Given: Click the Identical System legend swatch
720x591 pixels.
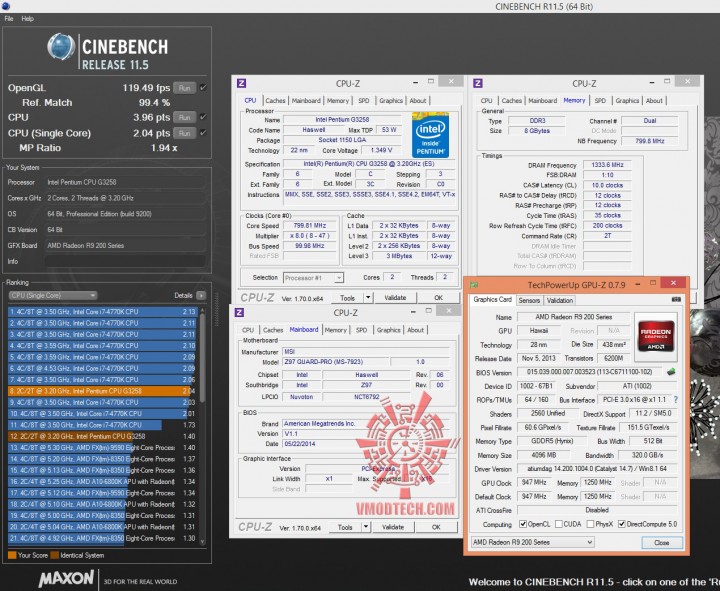Looking at the screenshot, I should click(x=54, y=555).
